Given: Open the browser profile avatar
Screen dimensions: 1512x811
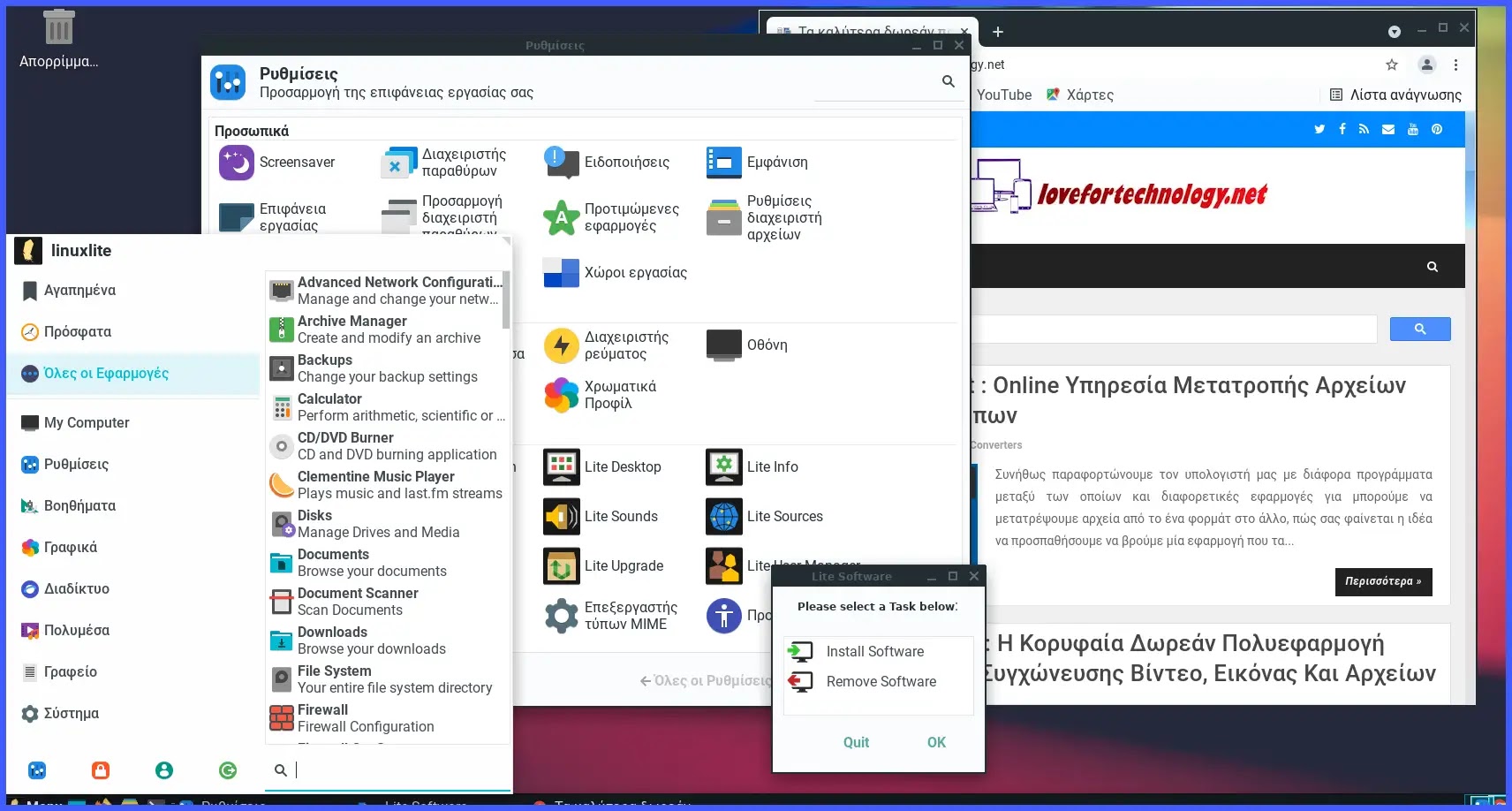Looking at the screenshot, I should click(1426, 64).
